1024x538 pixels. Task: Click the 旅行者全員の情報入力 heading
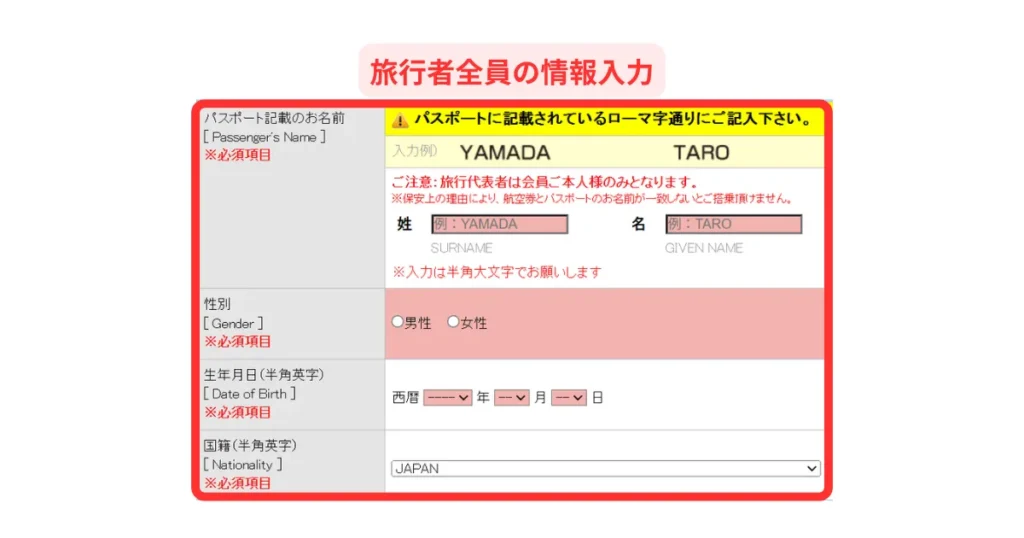click(x=511, y=72)
